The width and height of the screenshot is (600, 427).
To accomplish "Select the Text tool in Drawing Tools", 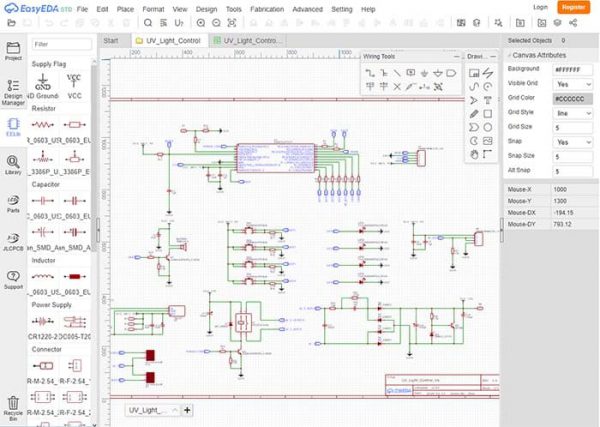I will click(x=487, y=100).
